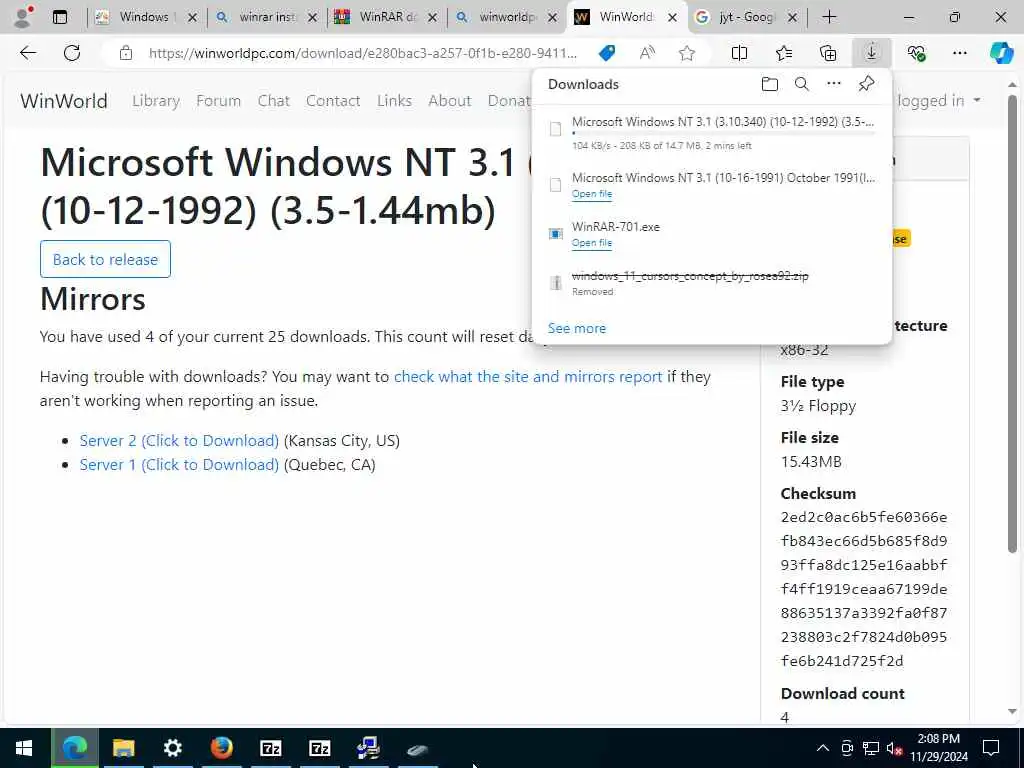Screen dimensions: 1024x768
Task: Click the removed windows_11_cursors zip entry
Action: [x=712, y=283]
